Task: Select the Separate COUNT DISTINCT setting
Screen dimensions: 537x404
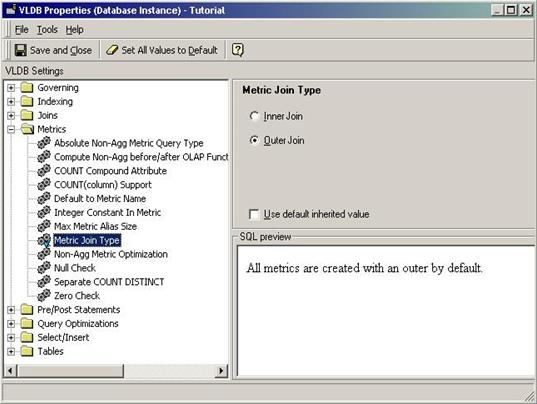Action: [109, 282]
